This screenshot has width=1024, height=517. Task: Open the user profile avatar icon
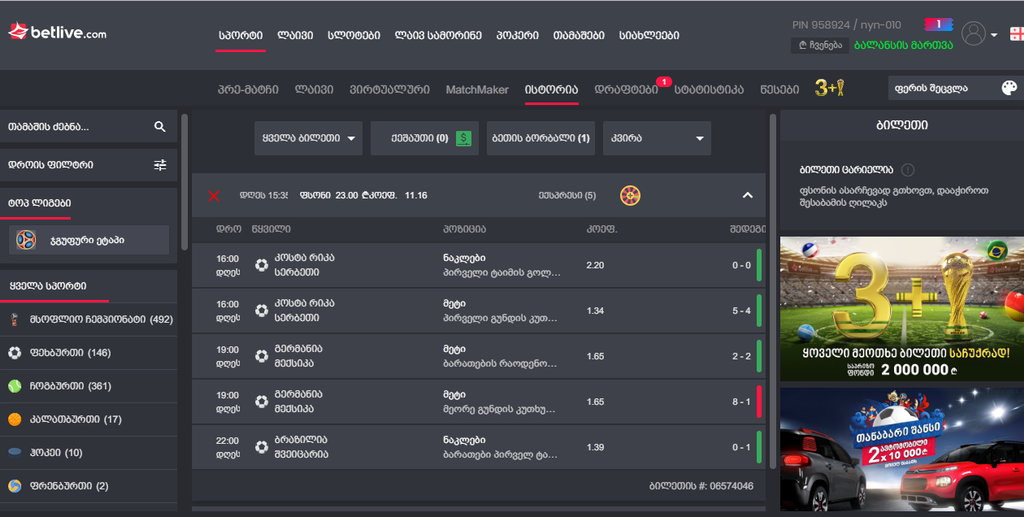pos(973,34)
